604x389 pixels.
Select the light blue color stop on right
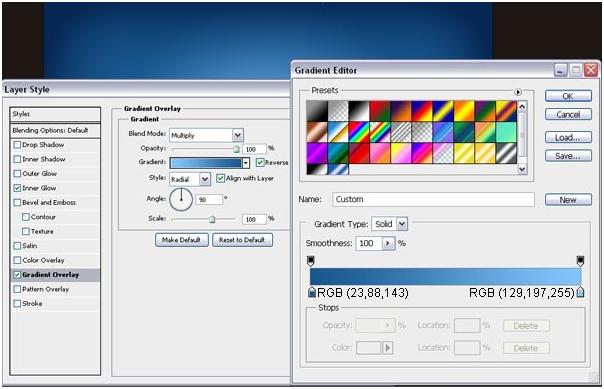(580, 292)
